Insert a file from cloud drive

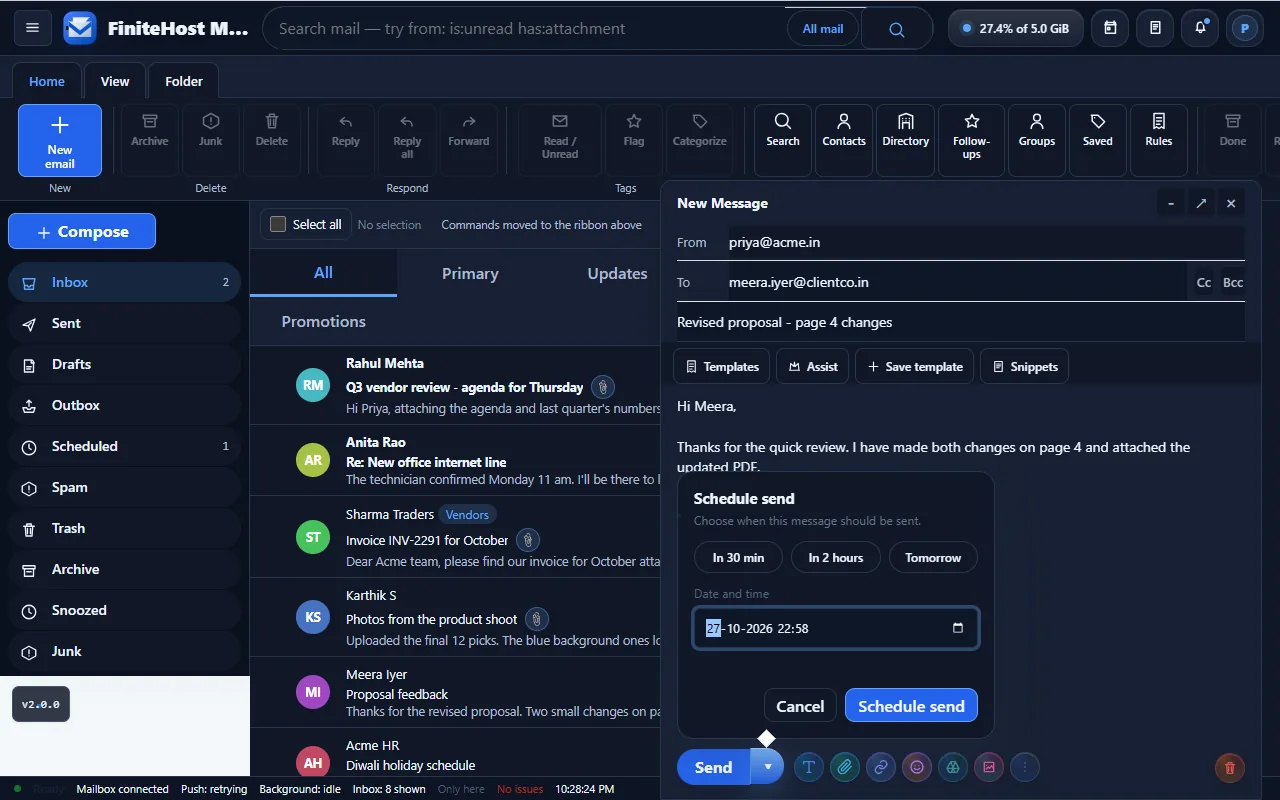coord(953,767)
